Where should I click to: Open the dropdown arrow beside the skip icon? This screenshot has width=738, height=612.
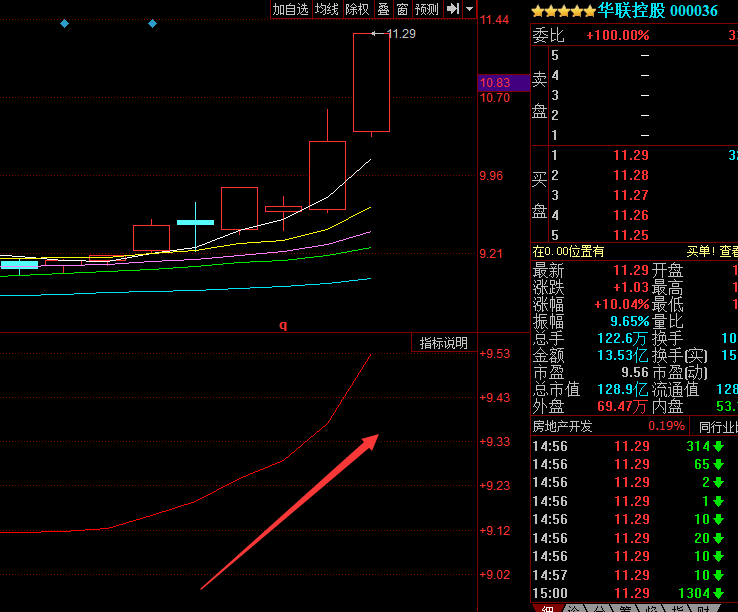coord(469,9)
